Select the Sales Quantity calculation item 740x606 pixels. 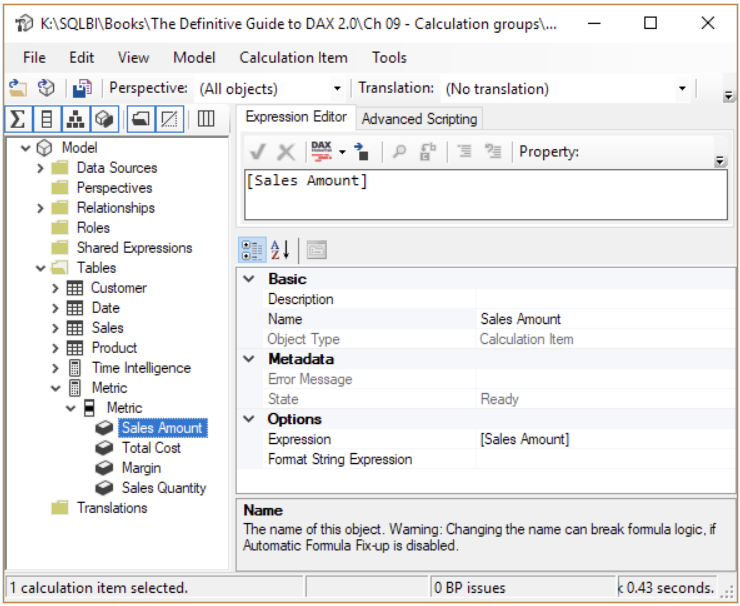coord(164,488)
